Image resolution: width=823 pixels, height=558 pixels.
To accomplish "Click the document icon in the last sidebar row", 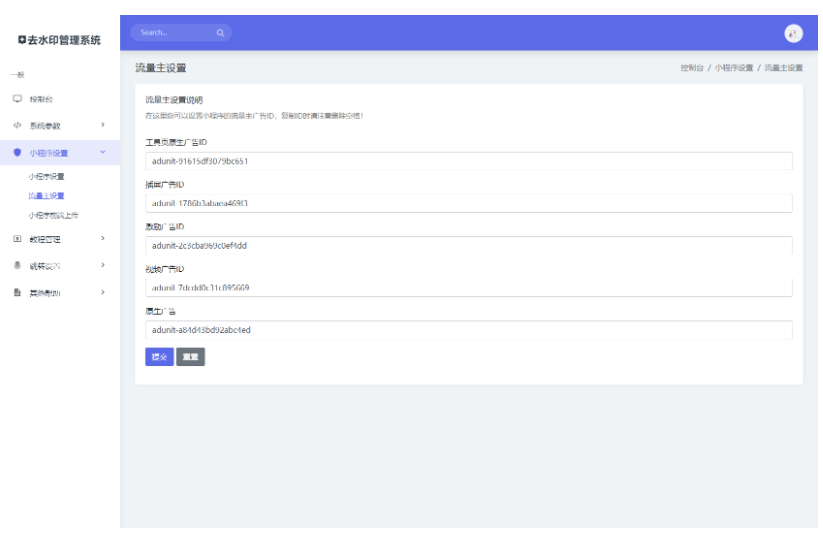I will click(x=17, y=292).
